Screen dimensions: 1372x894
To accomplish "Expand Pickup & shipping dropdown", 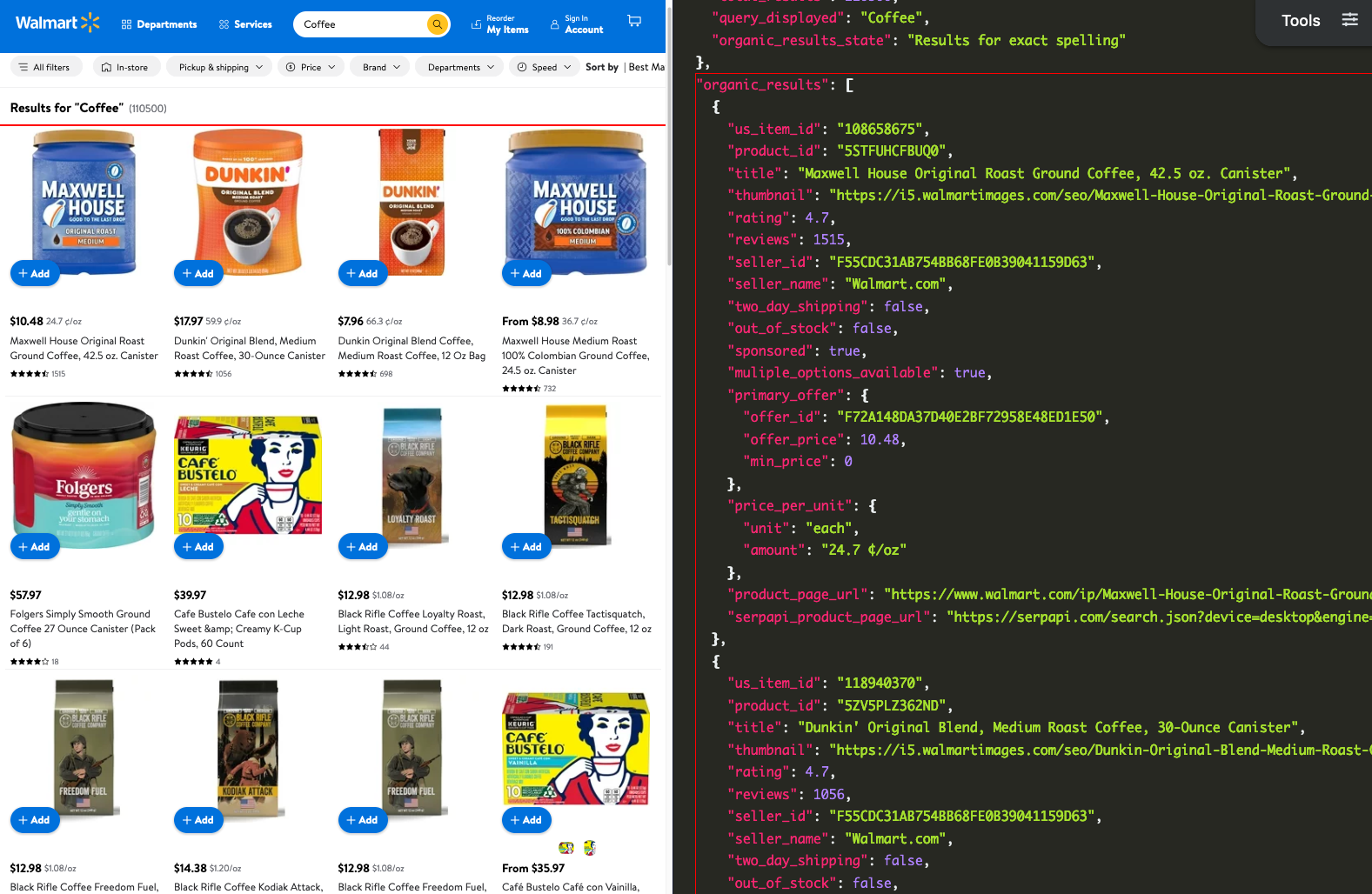I will tap(220, 67).
